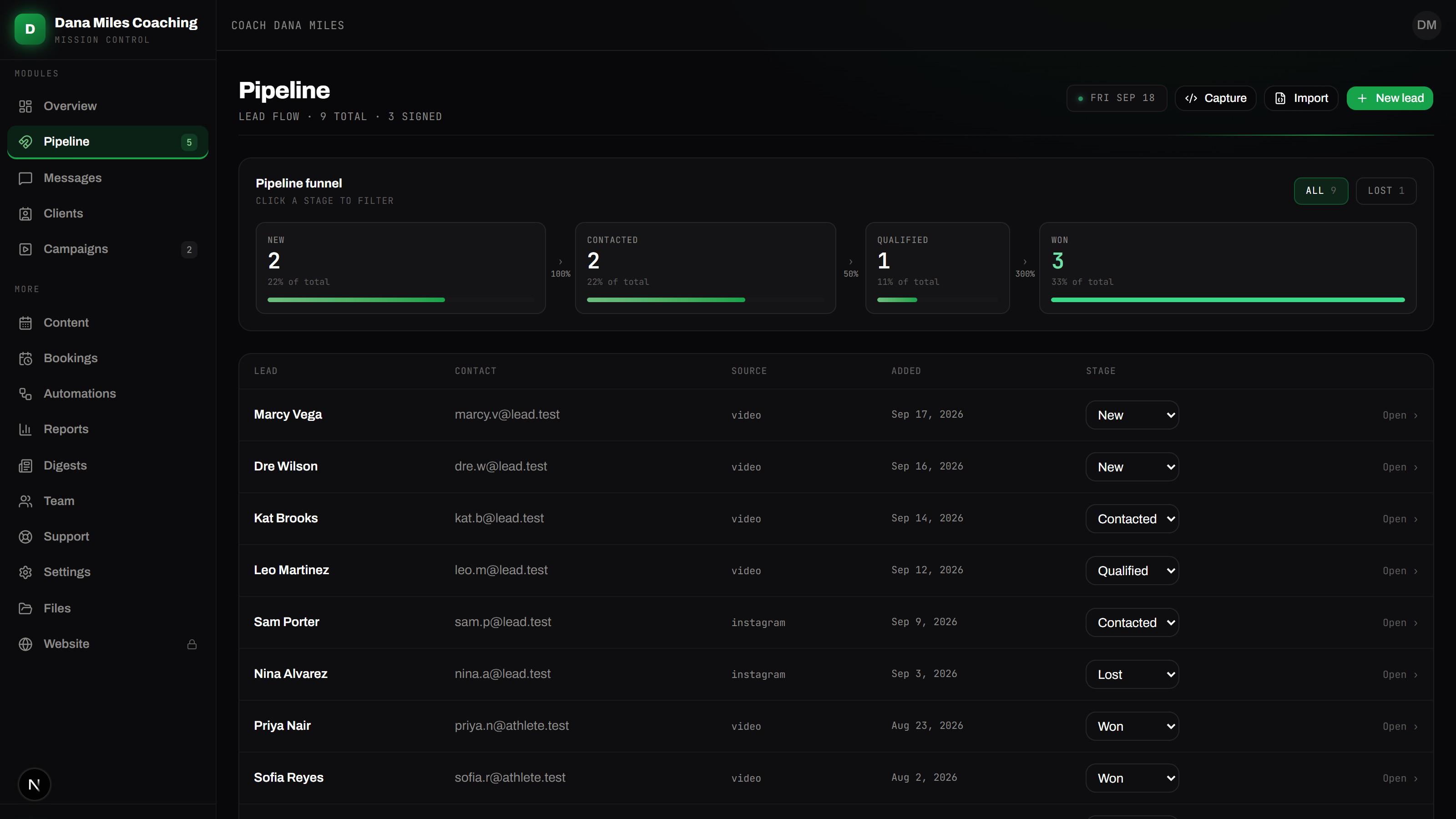Click the Digests newspaper icon
Image resolution: width=1456 pixels, height=819 pixels.
(x=25, y=466)
